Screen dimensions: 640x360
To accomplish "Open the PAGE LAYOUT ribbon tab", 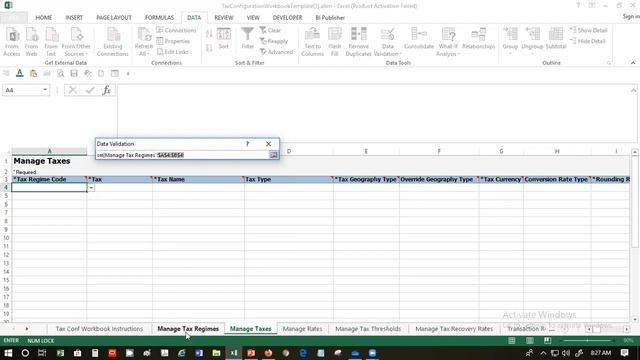I will [x=114, y=18].
